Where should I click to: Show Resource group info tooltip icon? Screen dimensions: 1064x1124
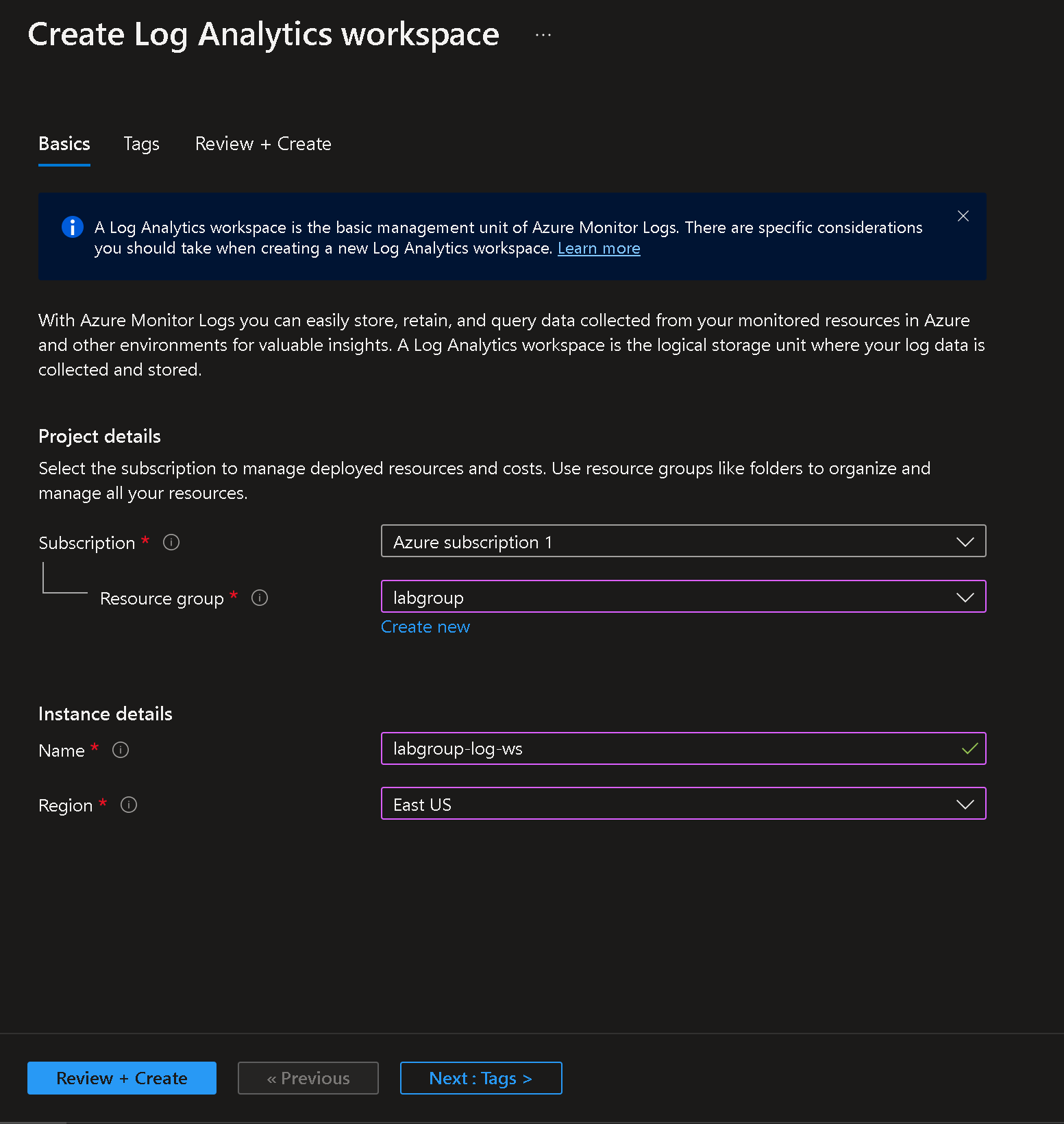[260, 598]
